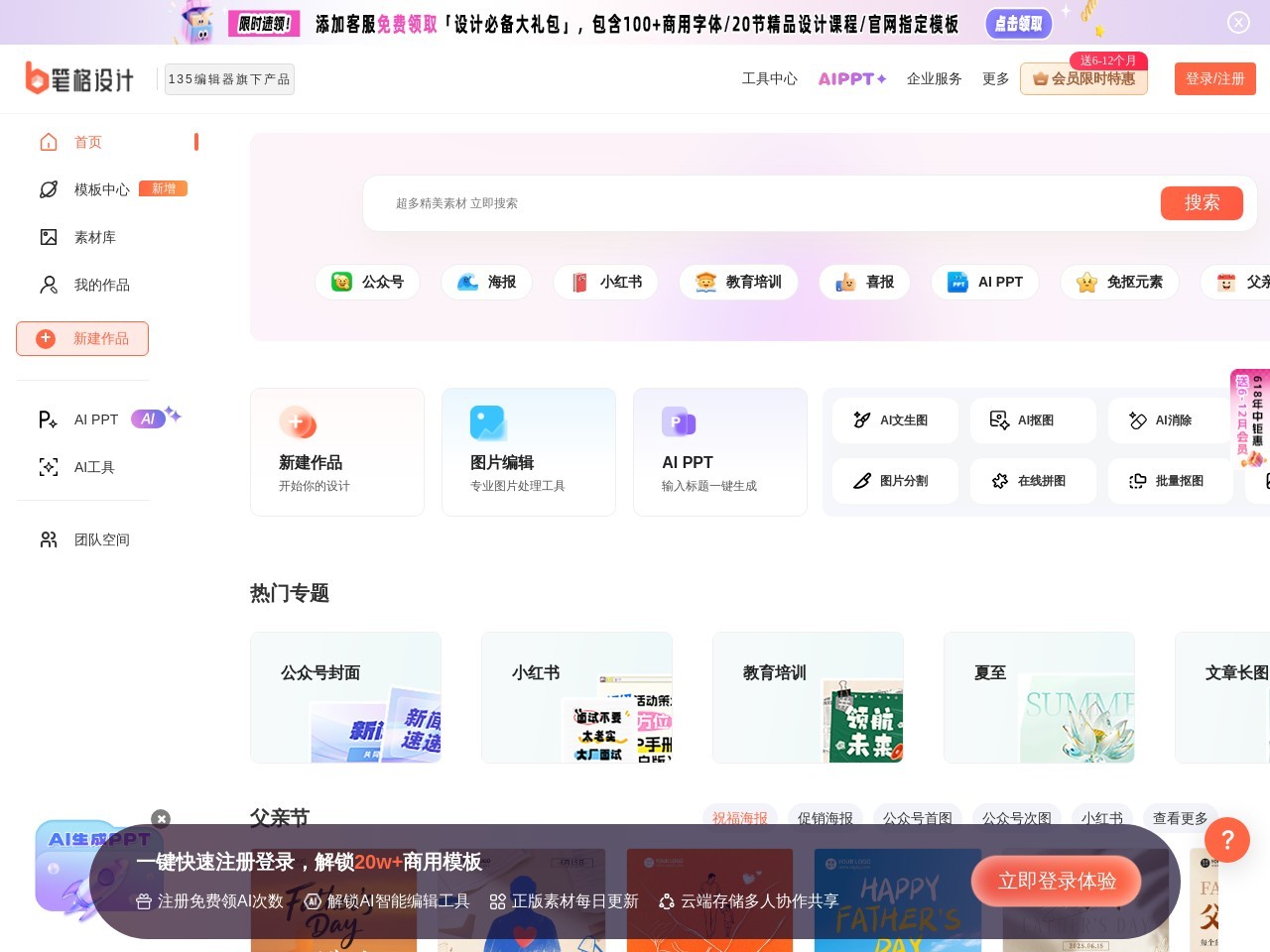This screenshot has width=1270, height=952.
Task: Open the 图片分割 tool
Action: coord(895,481)
